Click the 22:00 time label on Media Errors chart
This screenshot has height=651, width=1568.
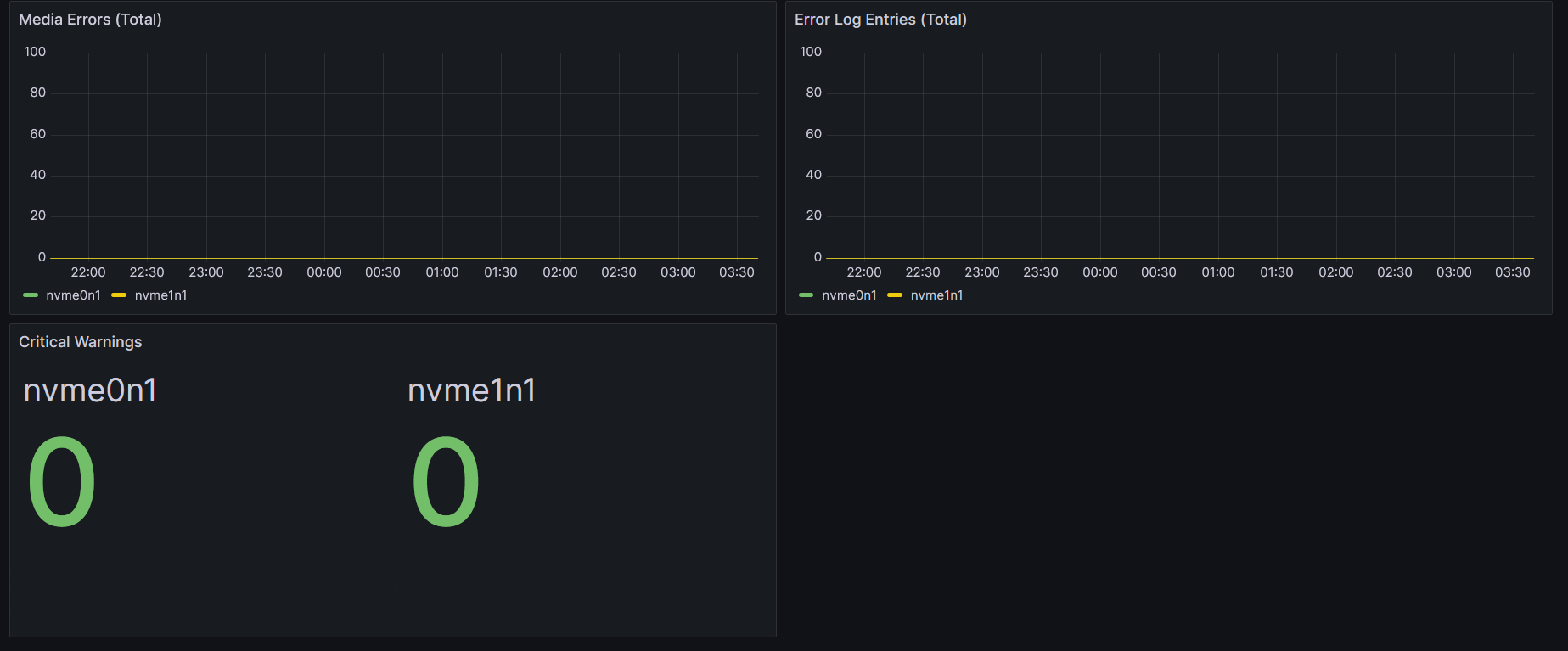pos(88,272)
